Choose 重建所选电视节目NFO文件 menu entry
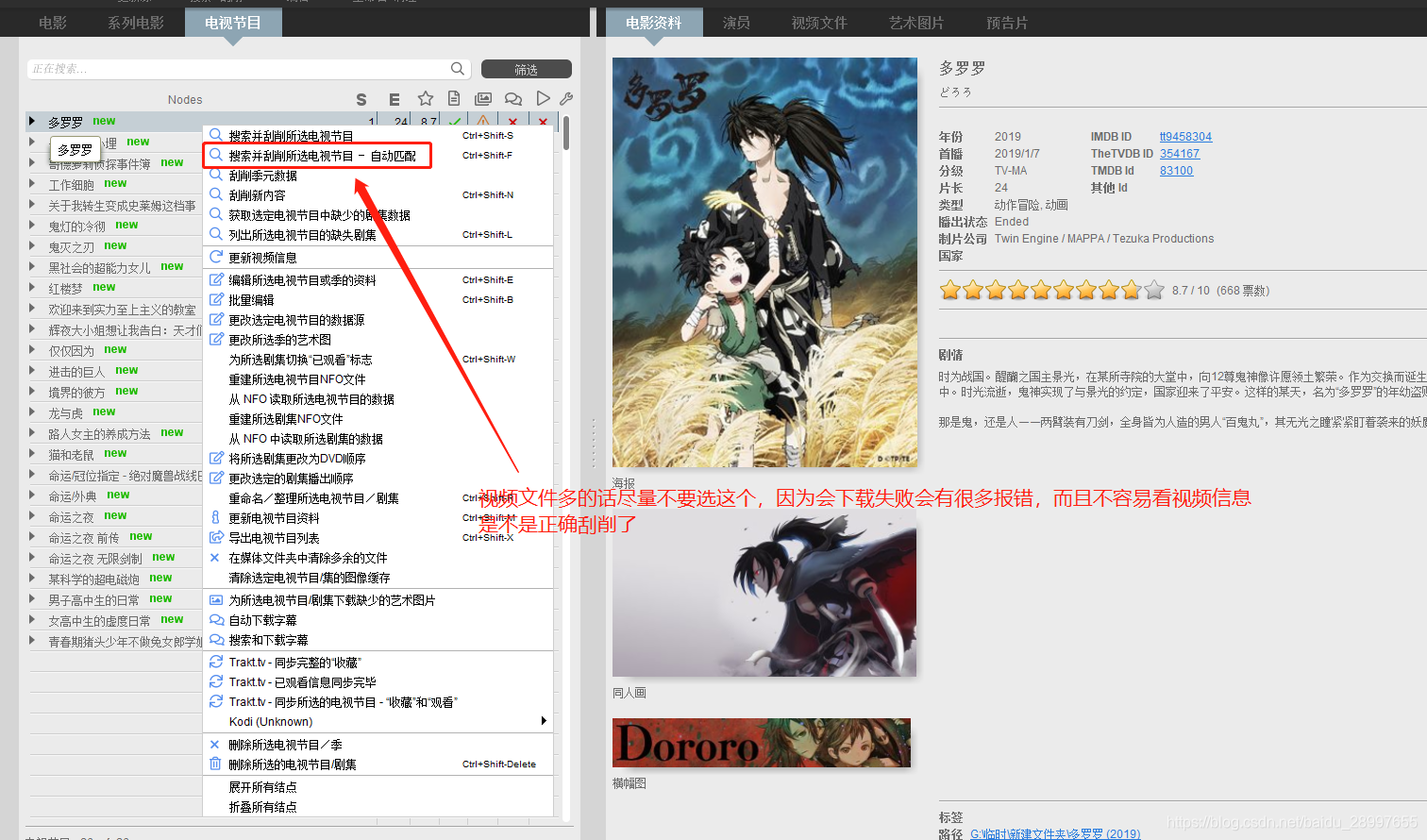The height and width of the screenshot is (840, 1427). [x=296, y=379]
